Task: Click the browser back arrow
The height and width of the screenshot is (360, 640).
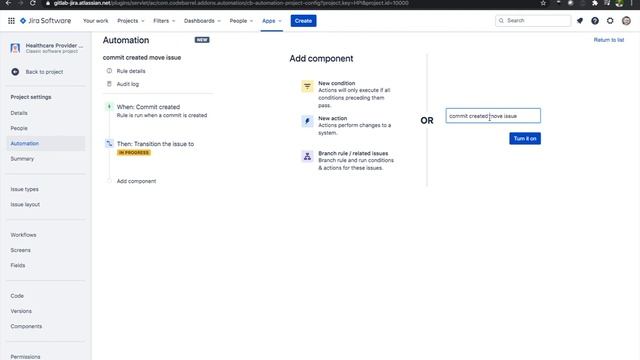Action: [8, 3]
